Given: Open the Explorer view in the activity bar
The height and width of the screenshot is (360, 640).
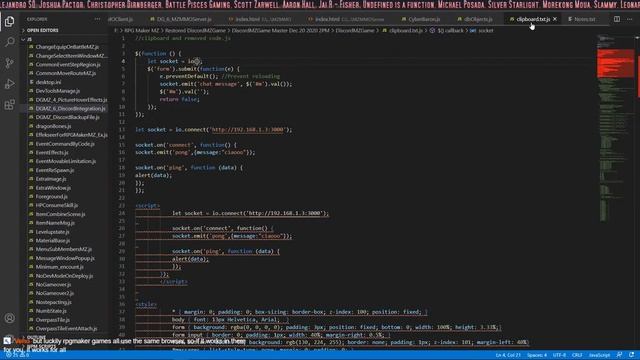Looking at the screenshot, I should (9, 21).
